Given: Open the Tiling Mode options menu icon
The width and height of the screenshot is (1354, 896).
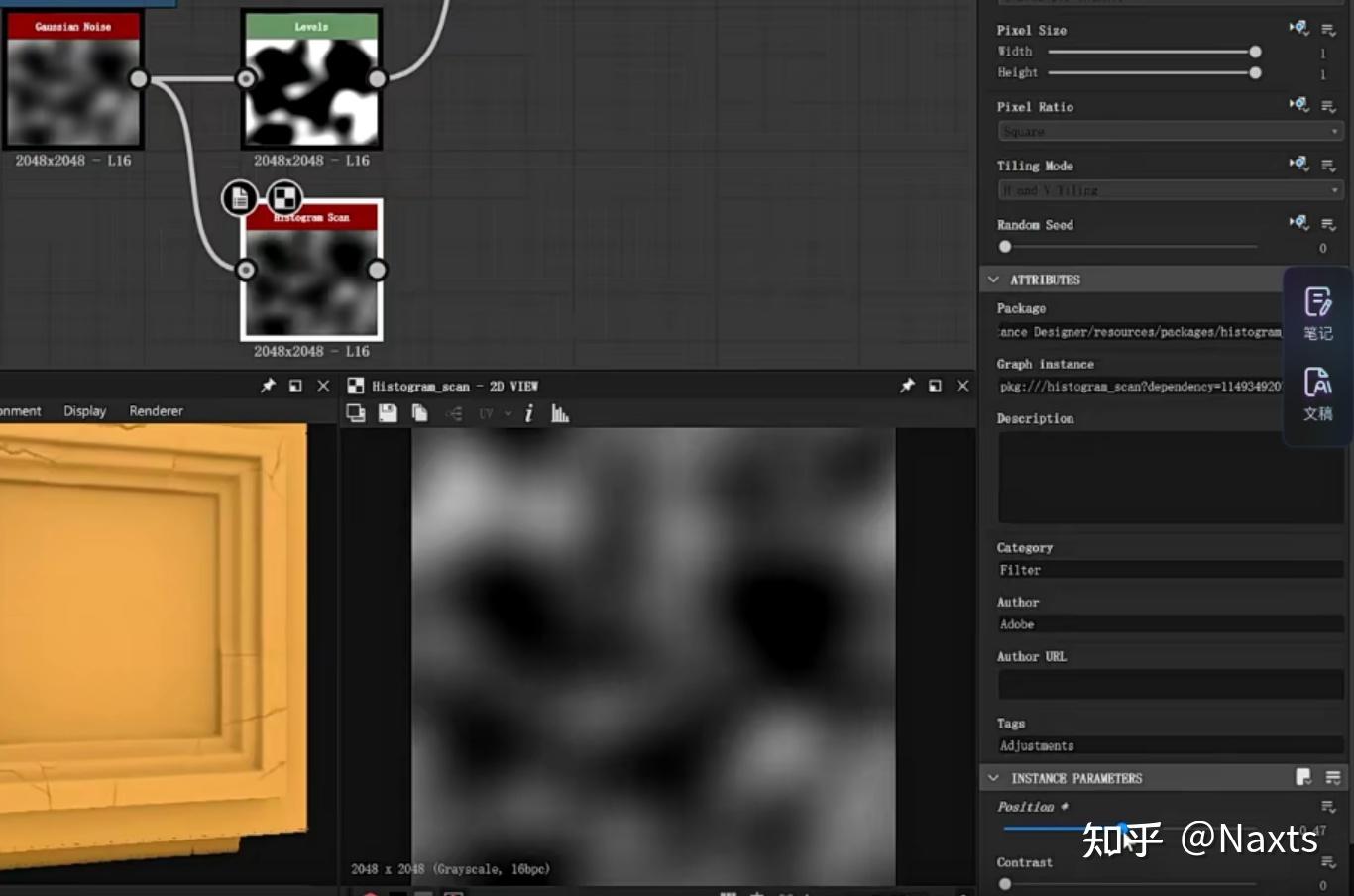Looking at the screenshot, I should 1328,165.
